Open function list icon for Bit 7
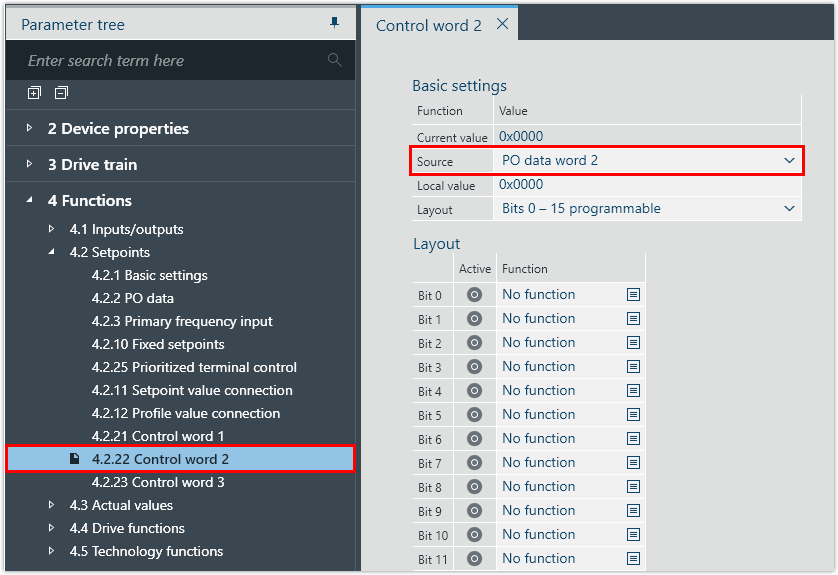This screenshot has height=575, width=838. point(633,463)
